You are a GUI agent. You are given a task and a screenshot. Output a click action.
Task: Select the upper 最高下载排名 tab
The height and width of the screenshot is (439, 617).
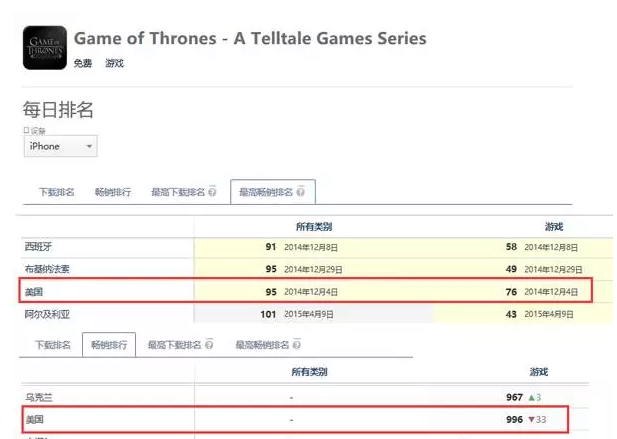pyautogui.click(x=178, y=192)
